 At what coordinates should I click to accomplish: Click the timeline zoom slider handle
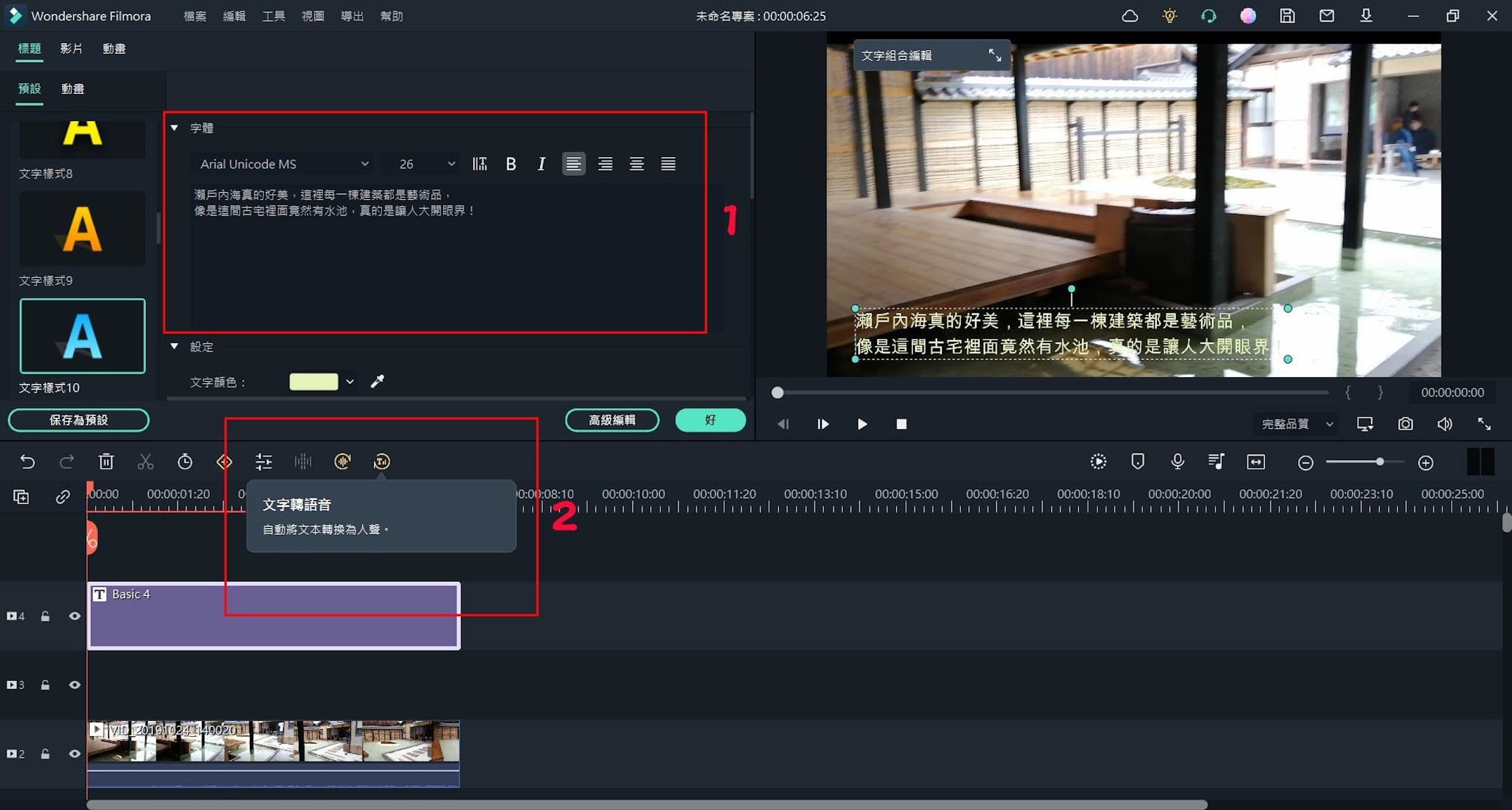point(1380,462)
